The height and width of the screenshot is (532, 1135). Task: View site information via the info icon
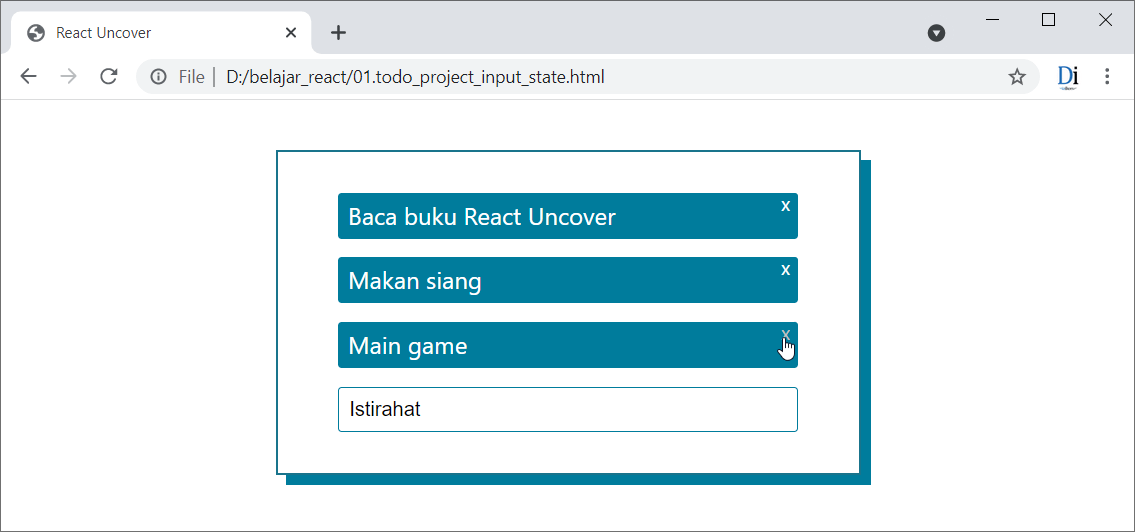(159, 77)
